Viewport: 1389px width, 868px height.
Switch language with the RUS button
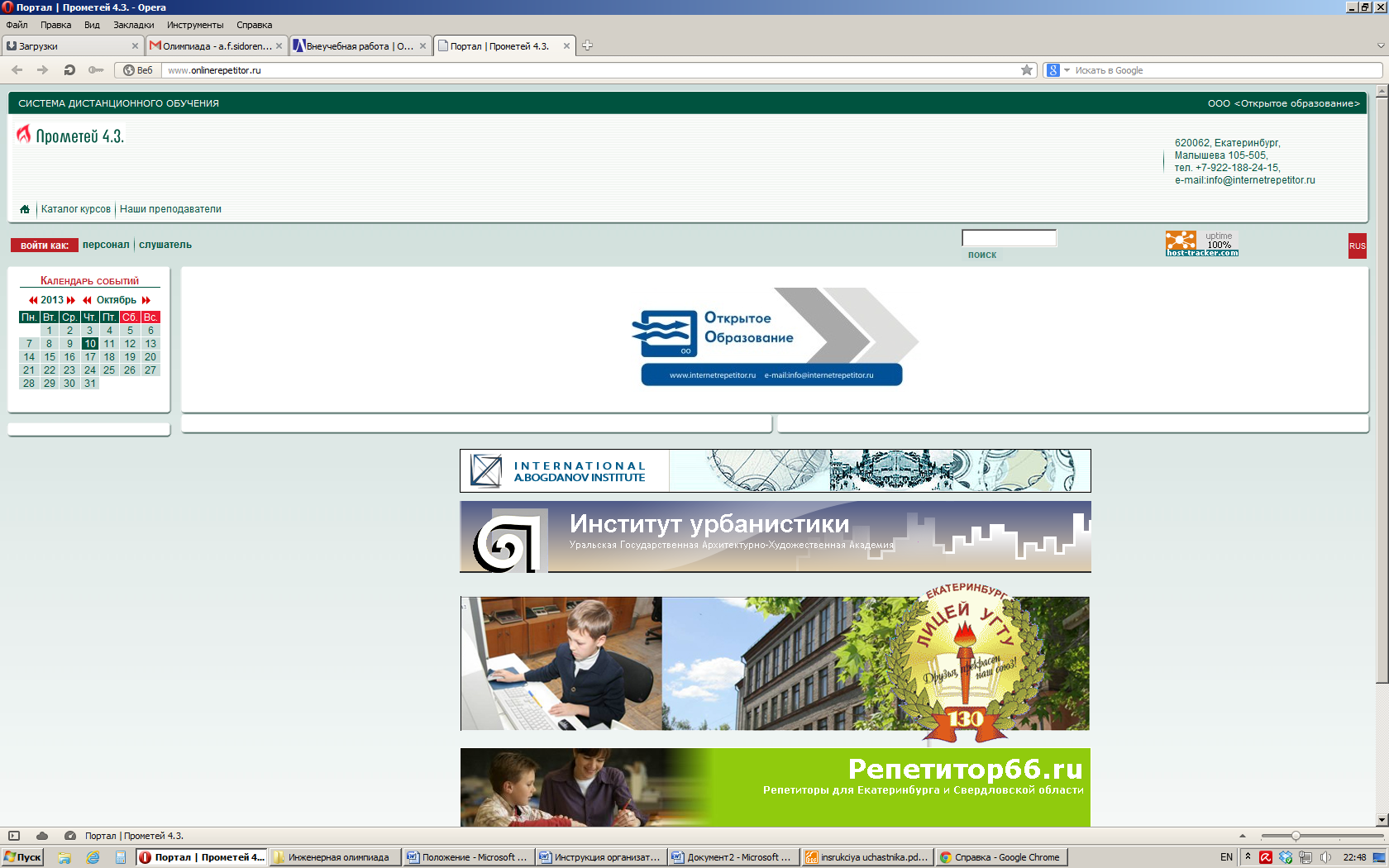[x=1357, y=246]
